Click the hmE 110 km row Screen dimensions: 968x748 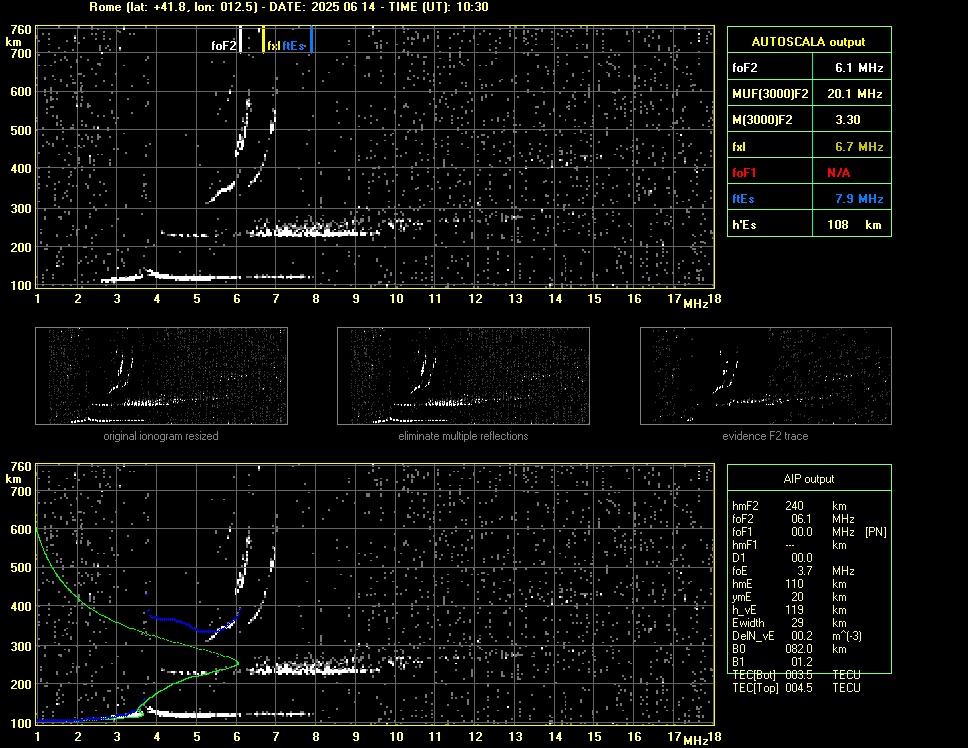(789, 584)
